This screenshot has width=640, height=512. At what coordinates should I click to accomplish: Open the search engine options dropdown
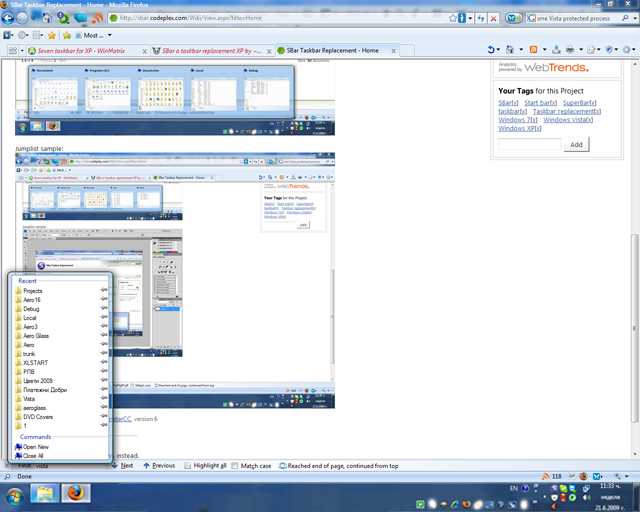(x=634, y=18)
